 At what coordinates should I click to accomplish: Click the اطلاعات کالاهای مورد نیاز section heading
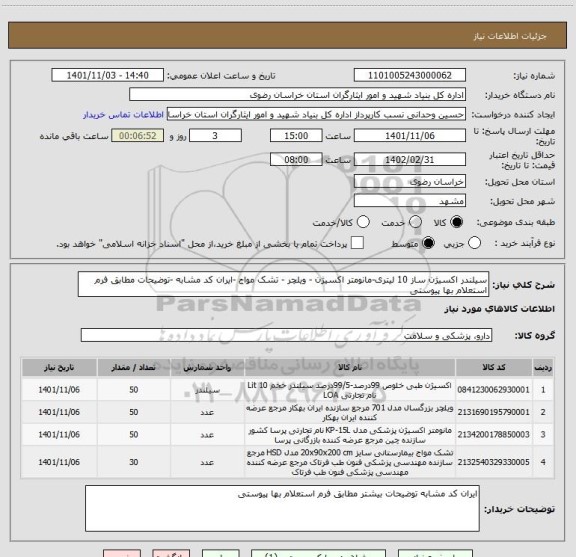500,309
